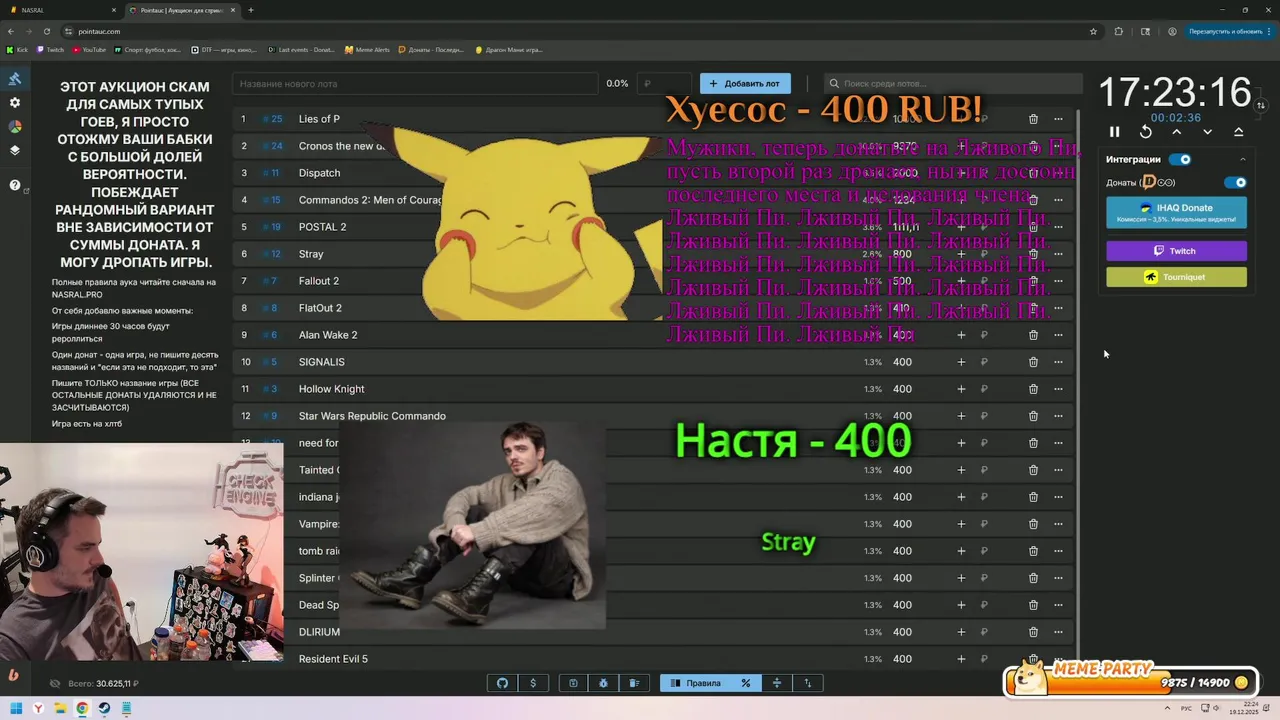
Task: Toggle the percent display button
Action: click(745, 683)
